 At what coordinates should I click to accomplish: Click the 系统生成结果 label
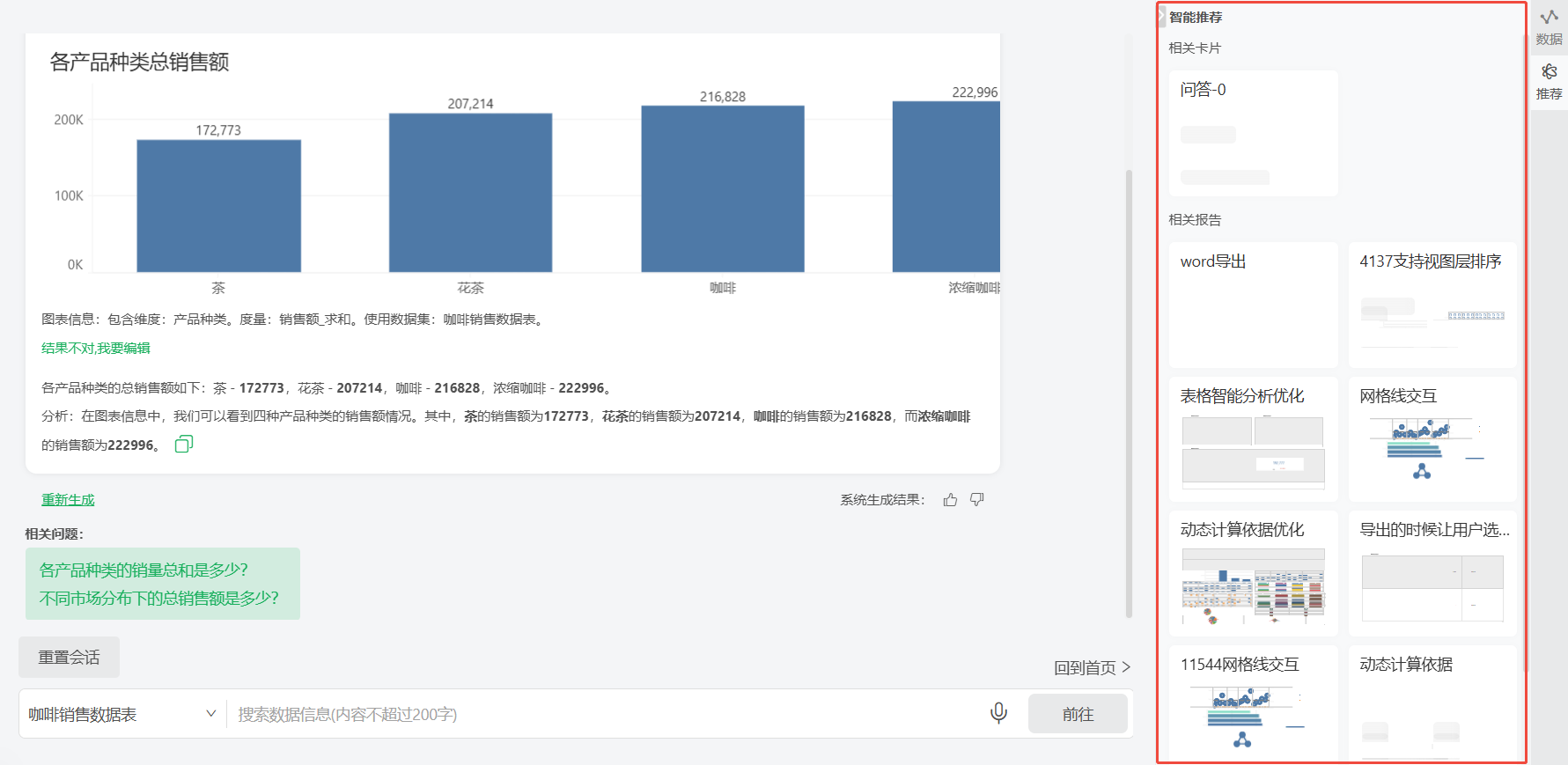(882, 500)
